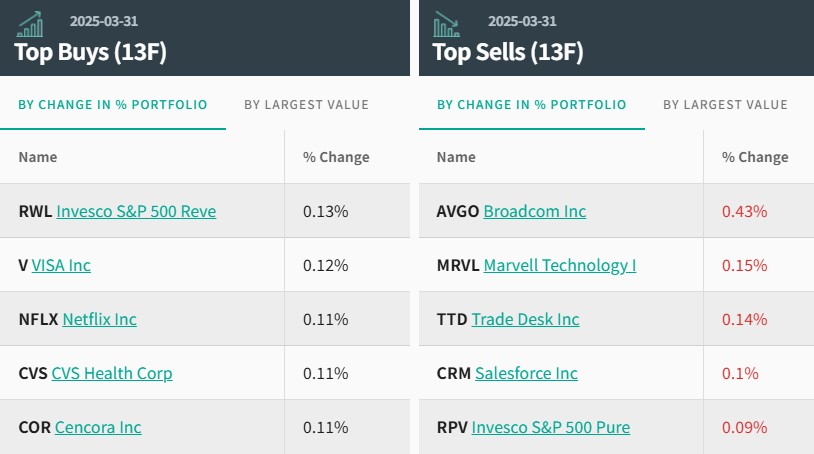The height and width of the screenshot is (454, 814).
Task: Open Invesco S&P 500 Reve link
Action: click(137, 211)
